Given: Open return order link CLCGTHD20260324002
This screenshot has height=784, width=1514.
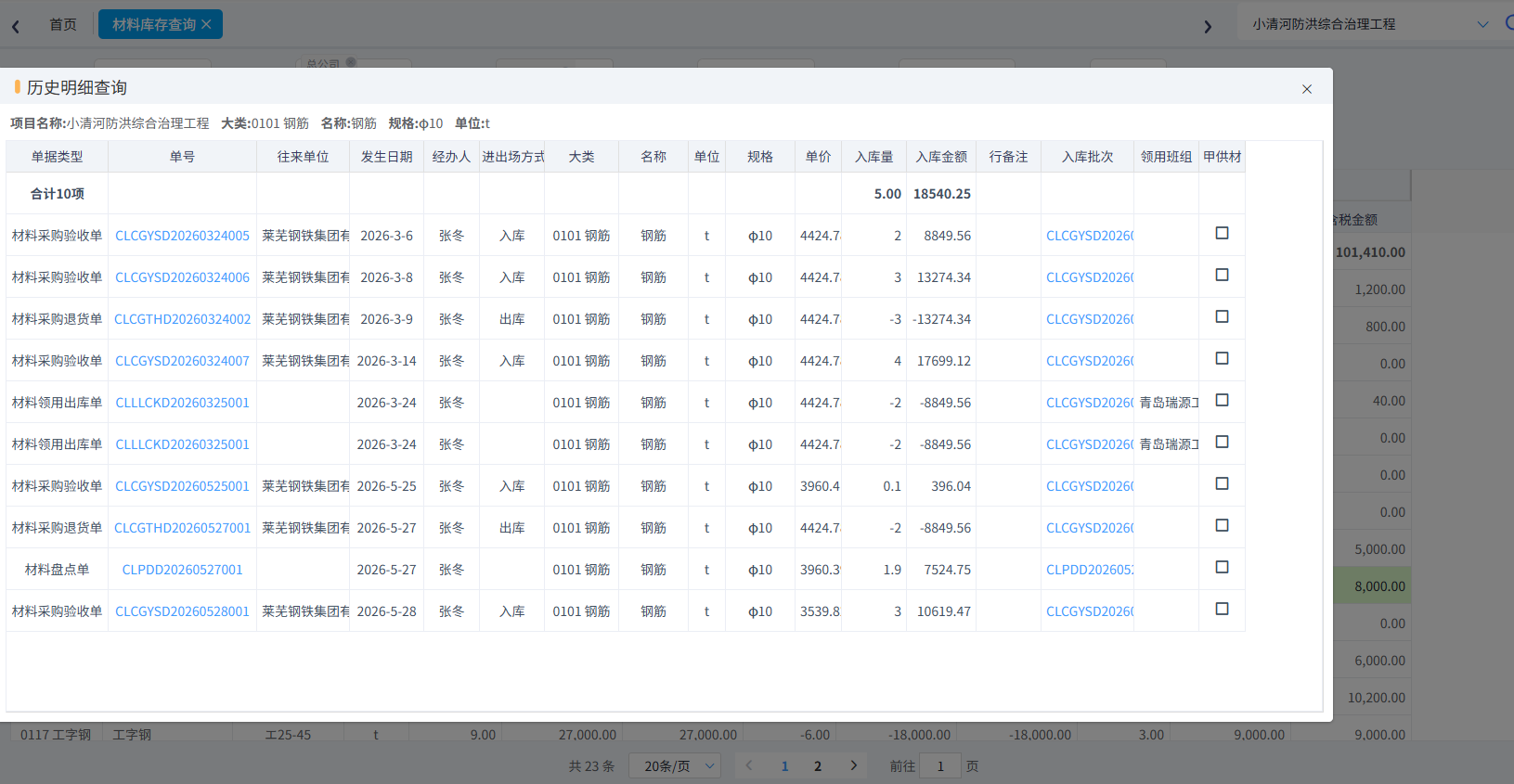Looking at the screenshot, I should [x=182, y=319].
